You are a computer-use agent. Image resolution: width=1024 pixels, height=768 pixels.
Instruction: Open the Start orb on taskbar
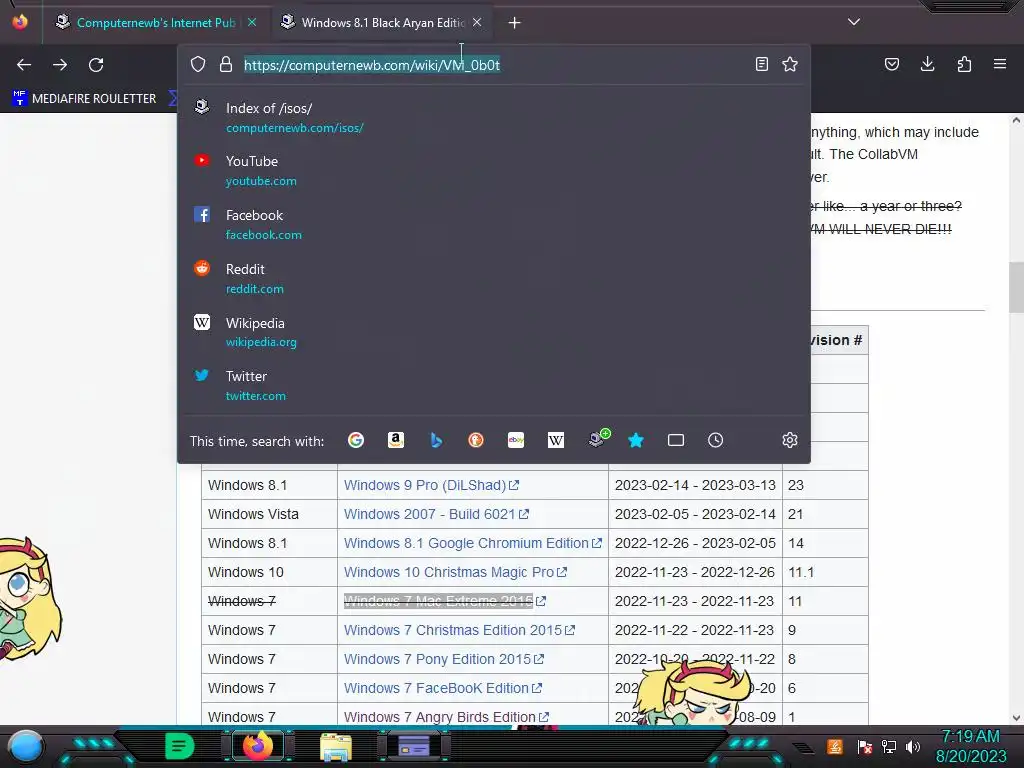[x=26, y=746]
